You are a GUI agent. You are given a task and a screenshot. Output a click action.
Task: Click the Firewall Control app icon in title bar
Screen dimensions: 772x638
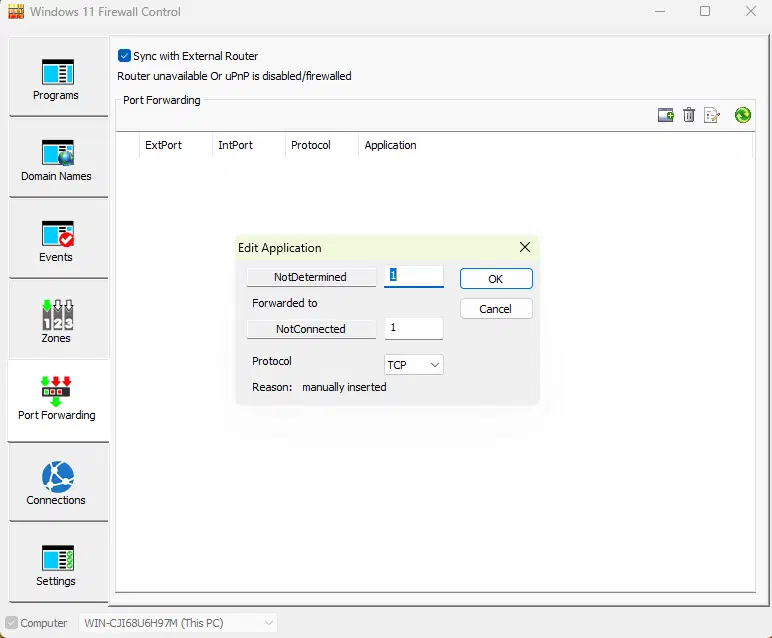[16, 11]
